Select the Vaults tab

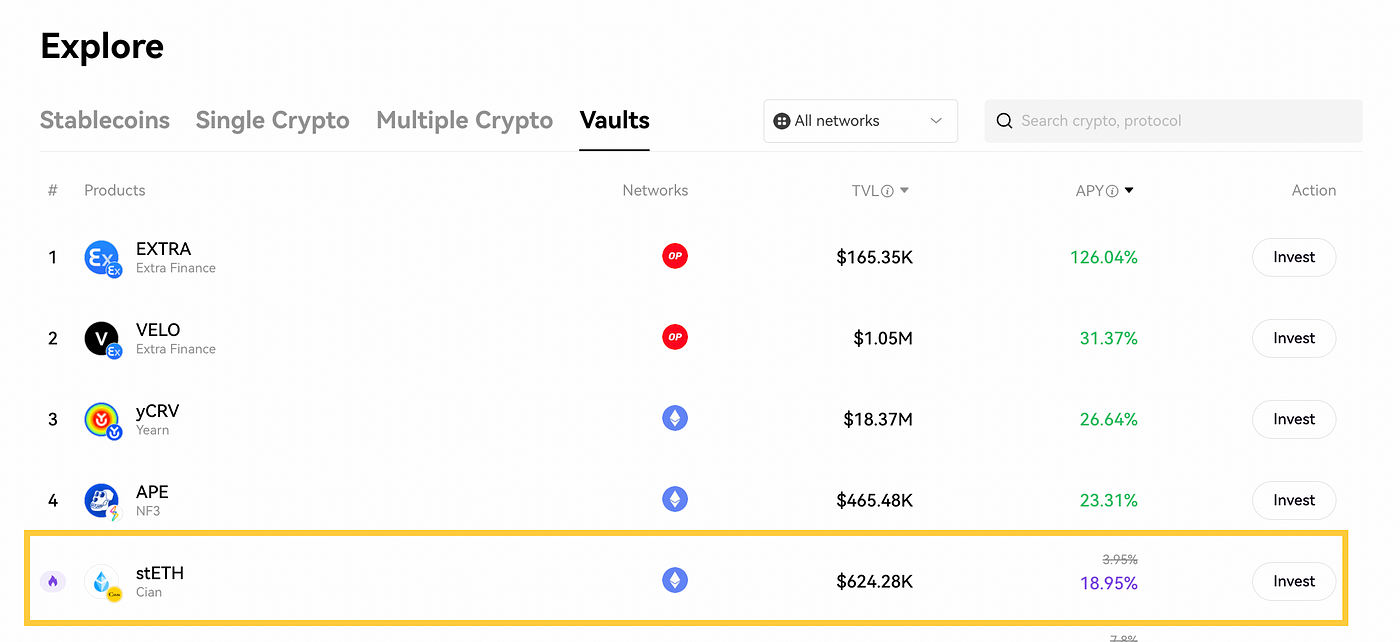click(x=615, y=120)
